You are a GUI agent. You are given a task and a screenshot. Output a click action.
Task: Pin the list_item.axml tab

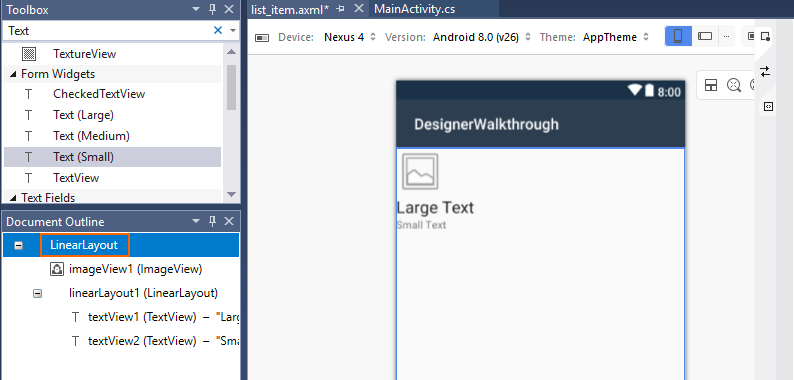pyautogui.click(x=341, y=9)
